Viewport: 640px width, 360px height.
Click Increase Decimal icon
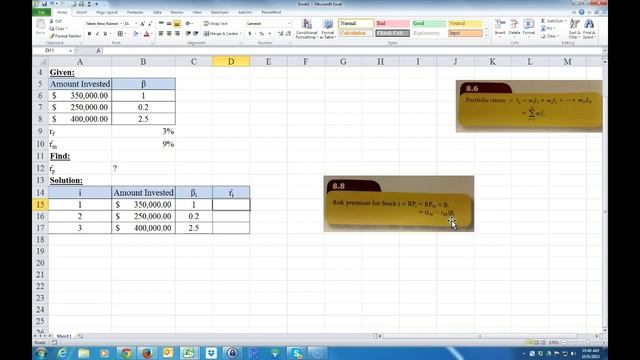[x=280, y=33]
